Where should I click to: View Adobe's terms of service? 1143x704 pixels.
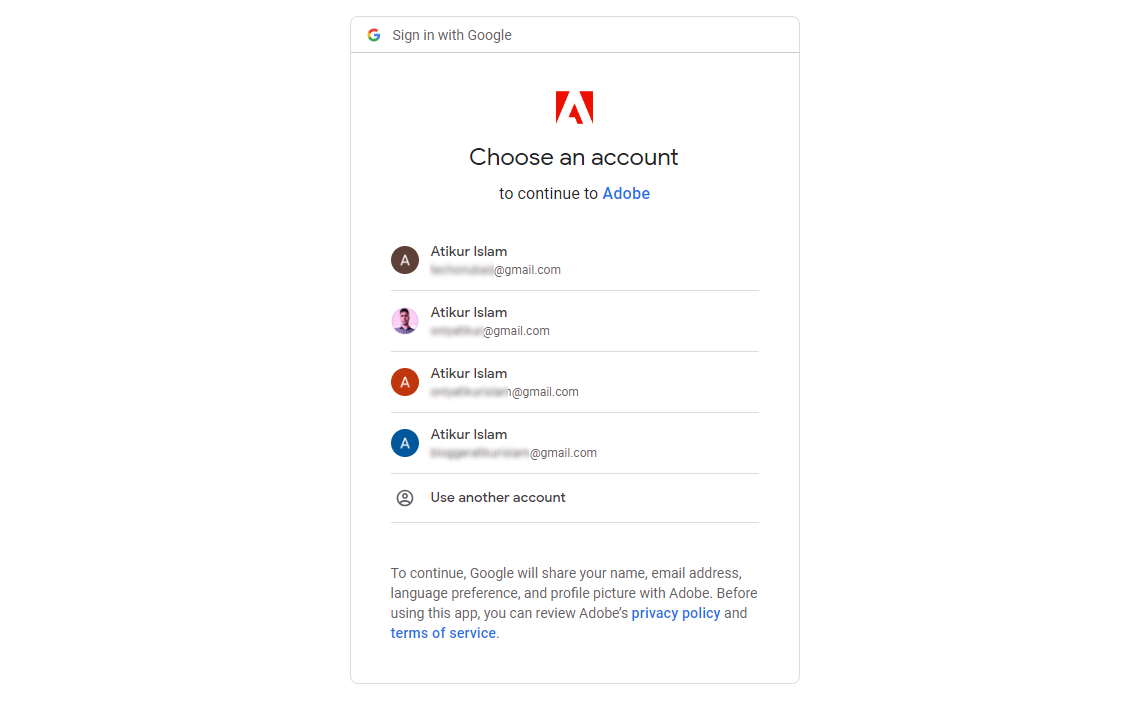442,632
